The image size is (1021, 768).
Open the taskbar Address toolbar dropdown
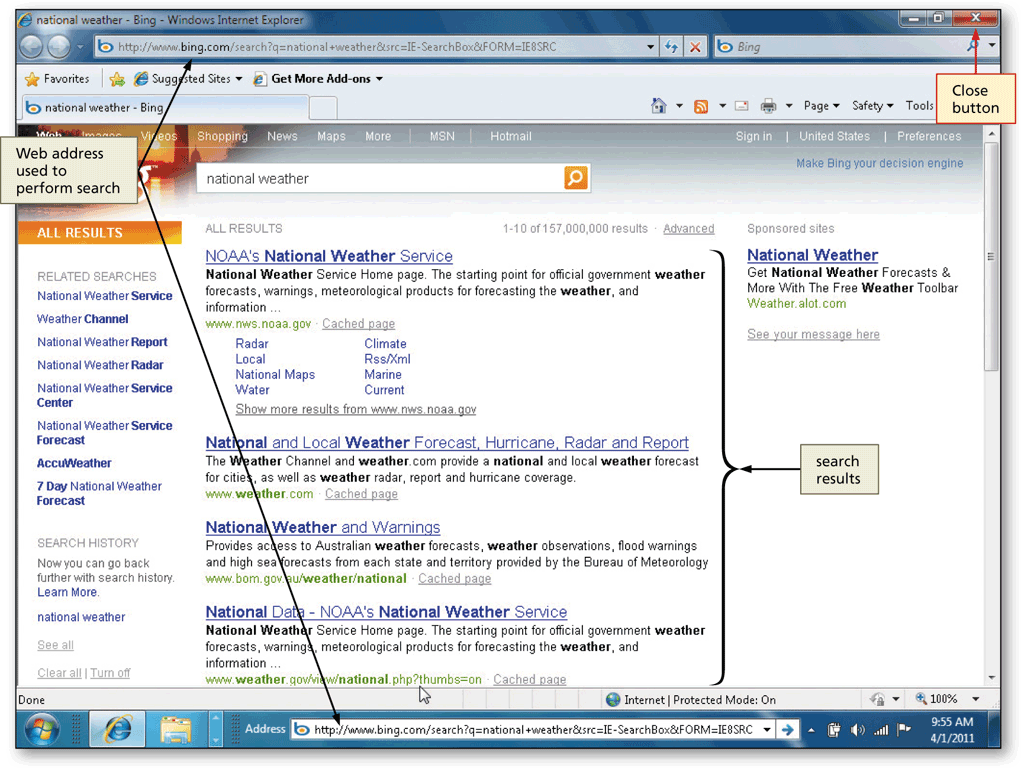pyautogui.click(x=767, y=730)
